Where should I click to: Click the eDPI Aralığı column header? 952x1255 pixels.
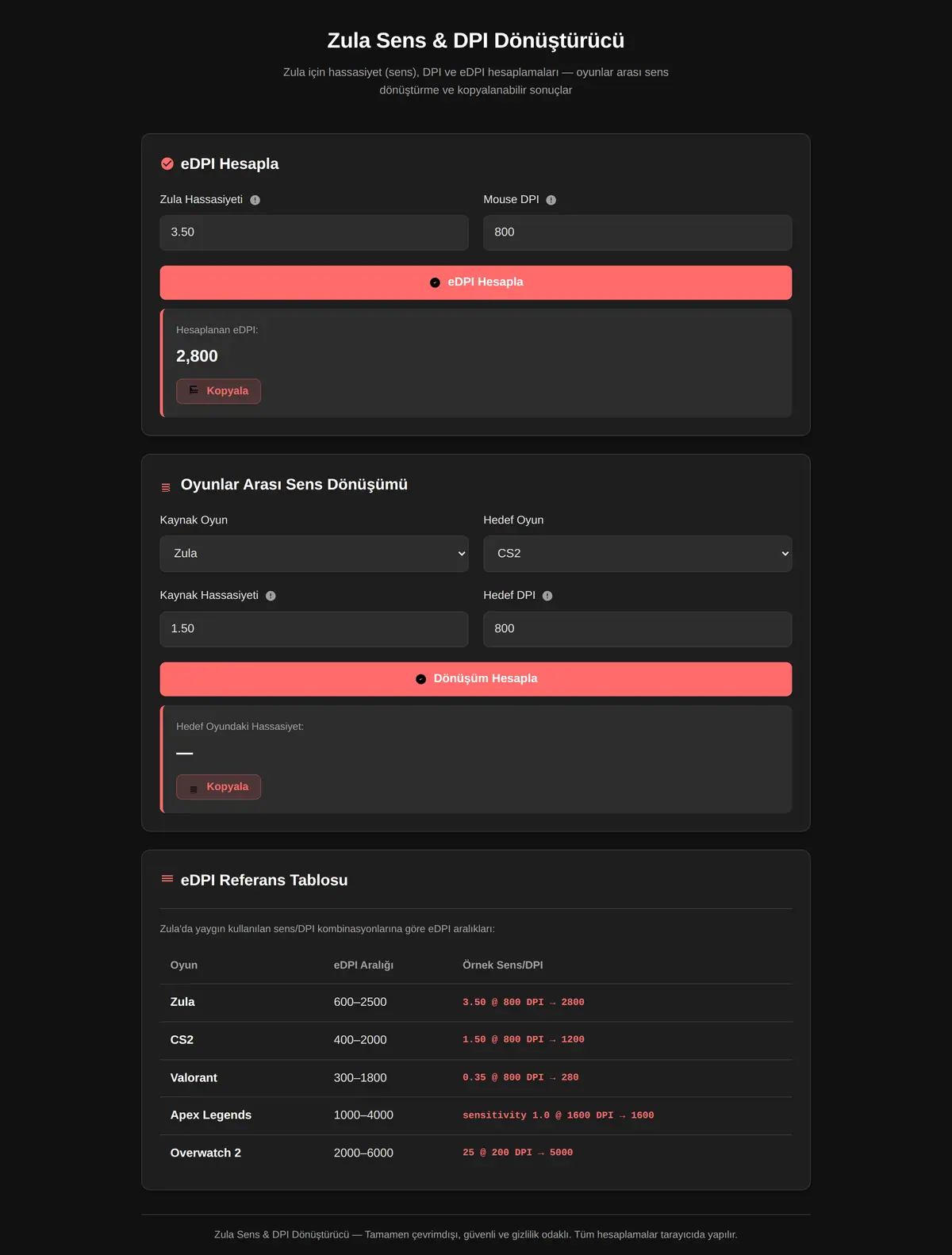363,965
